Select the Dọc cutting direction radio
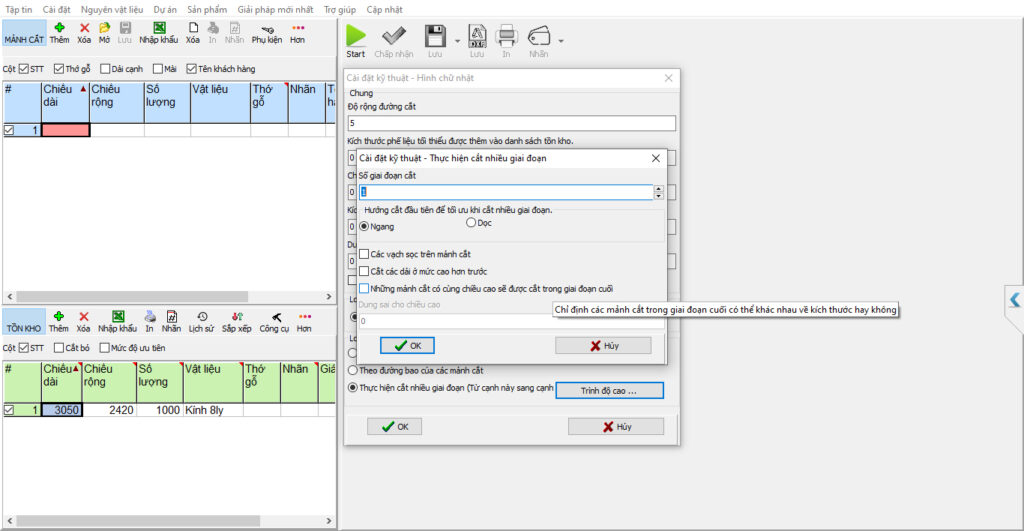The width and height of the screenshot is (1024, 531). (x=471, y=223)
